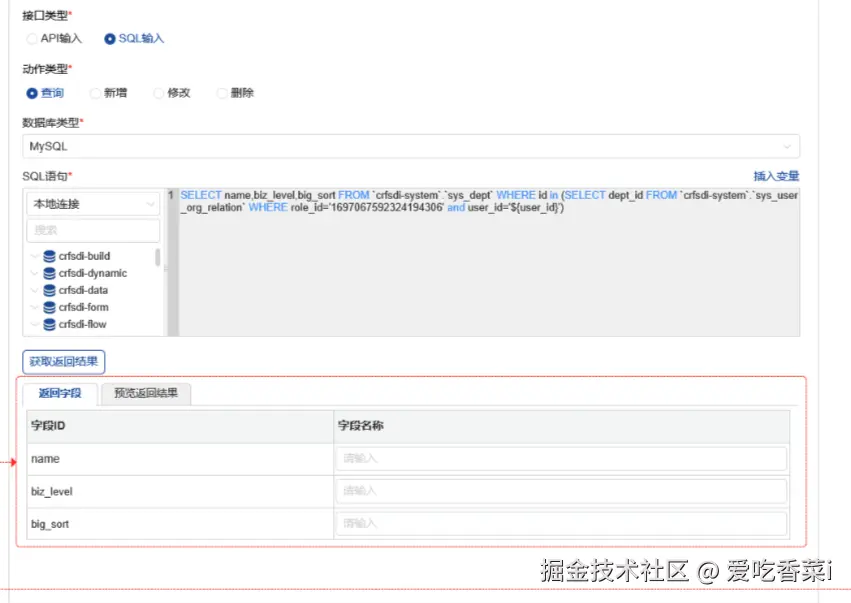This screenshot has height=603, width=851.
Task: Open the MySQL database type dropdown
Action: [x=411, y=147]
